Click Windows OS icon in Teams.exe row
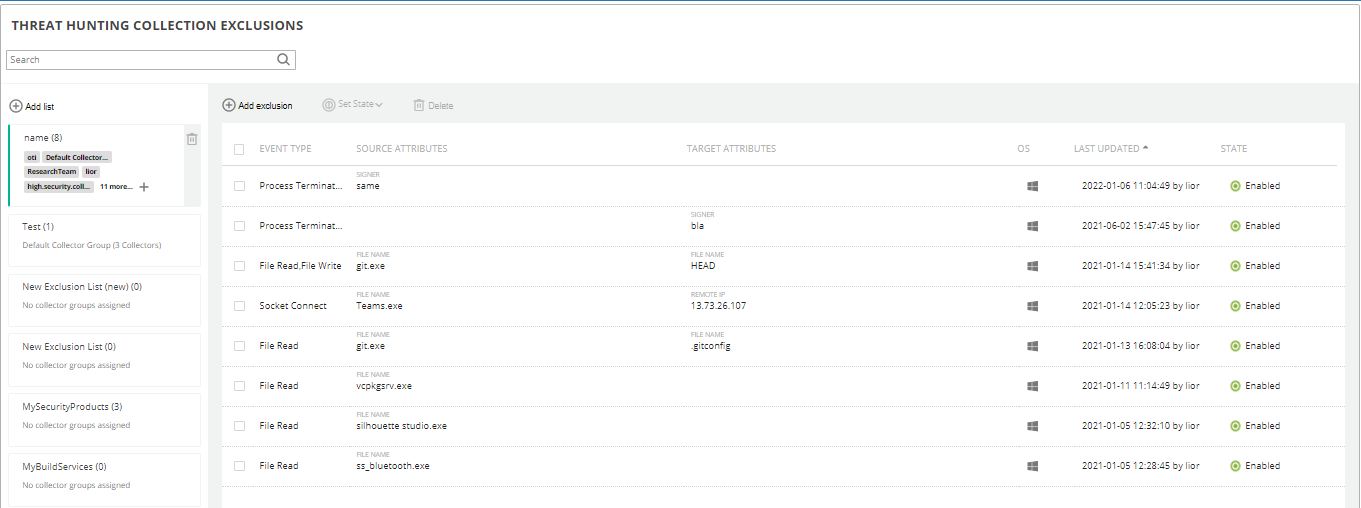 (1032, 306)
